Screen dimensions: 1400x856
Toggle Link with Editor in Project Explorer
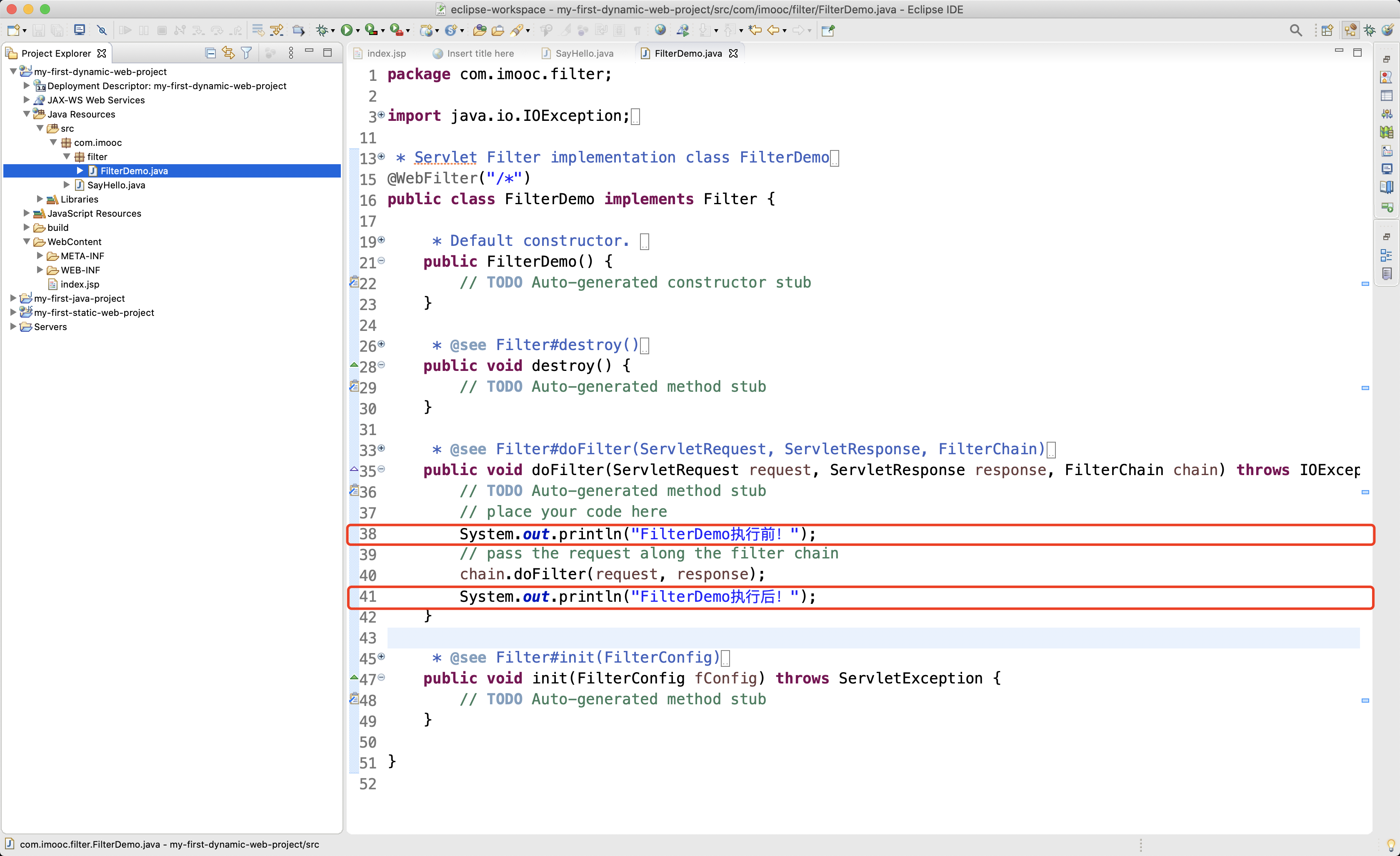point(228,53)
